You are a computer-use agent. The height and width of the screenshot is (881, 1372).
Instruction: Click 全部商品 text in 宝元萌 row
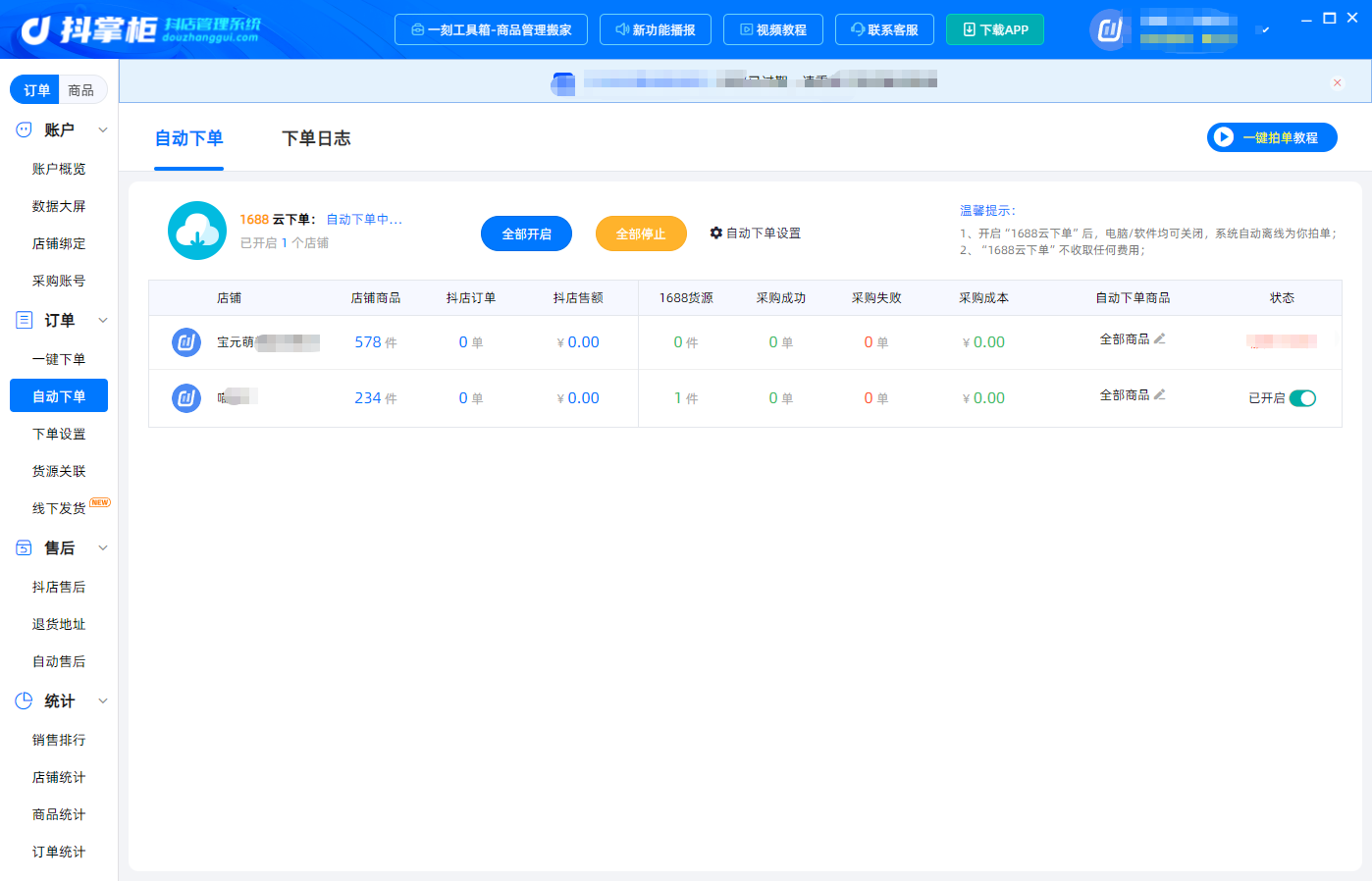(x=1125, y=338)
